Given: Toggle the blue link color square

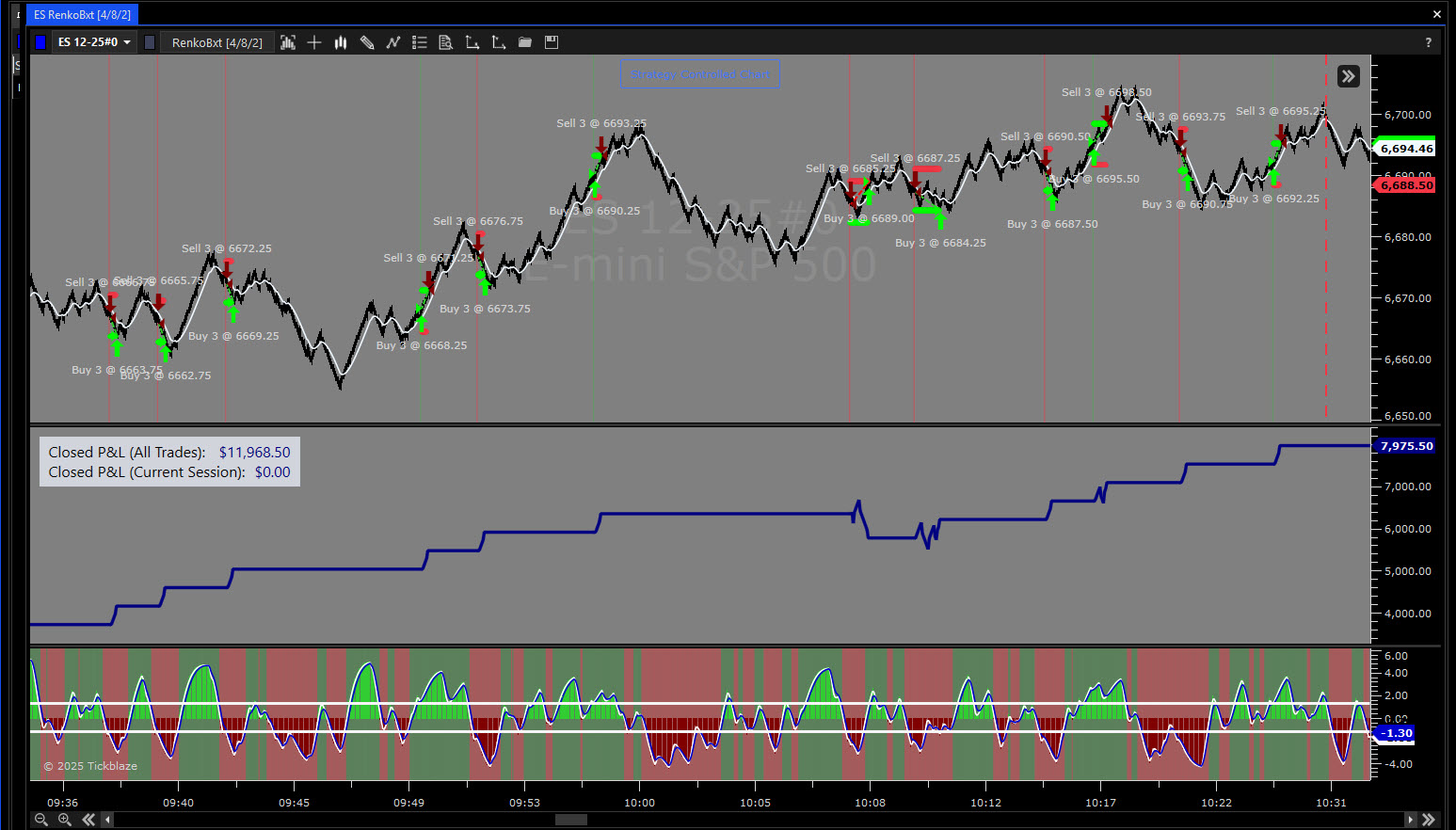Looking at the screenshot, I should [40, 42].
